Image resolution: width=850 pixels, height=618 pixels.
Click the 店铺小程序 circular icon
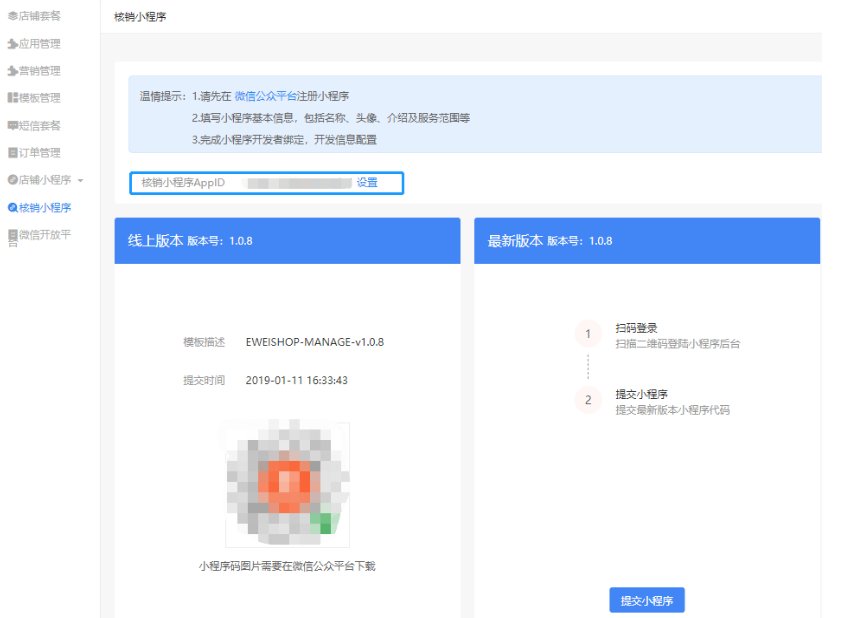click(12, 180)
